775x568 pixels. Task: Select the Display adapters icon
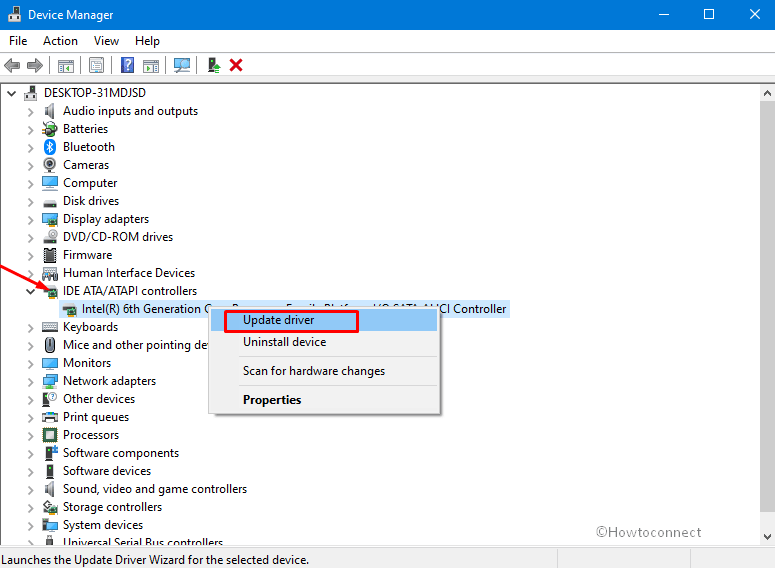(50, 219)
